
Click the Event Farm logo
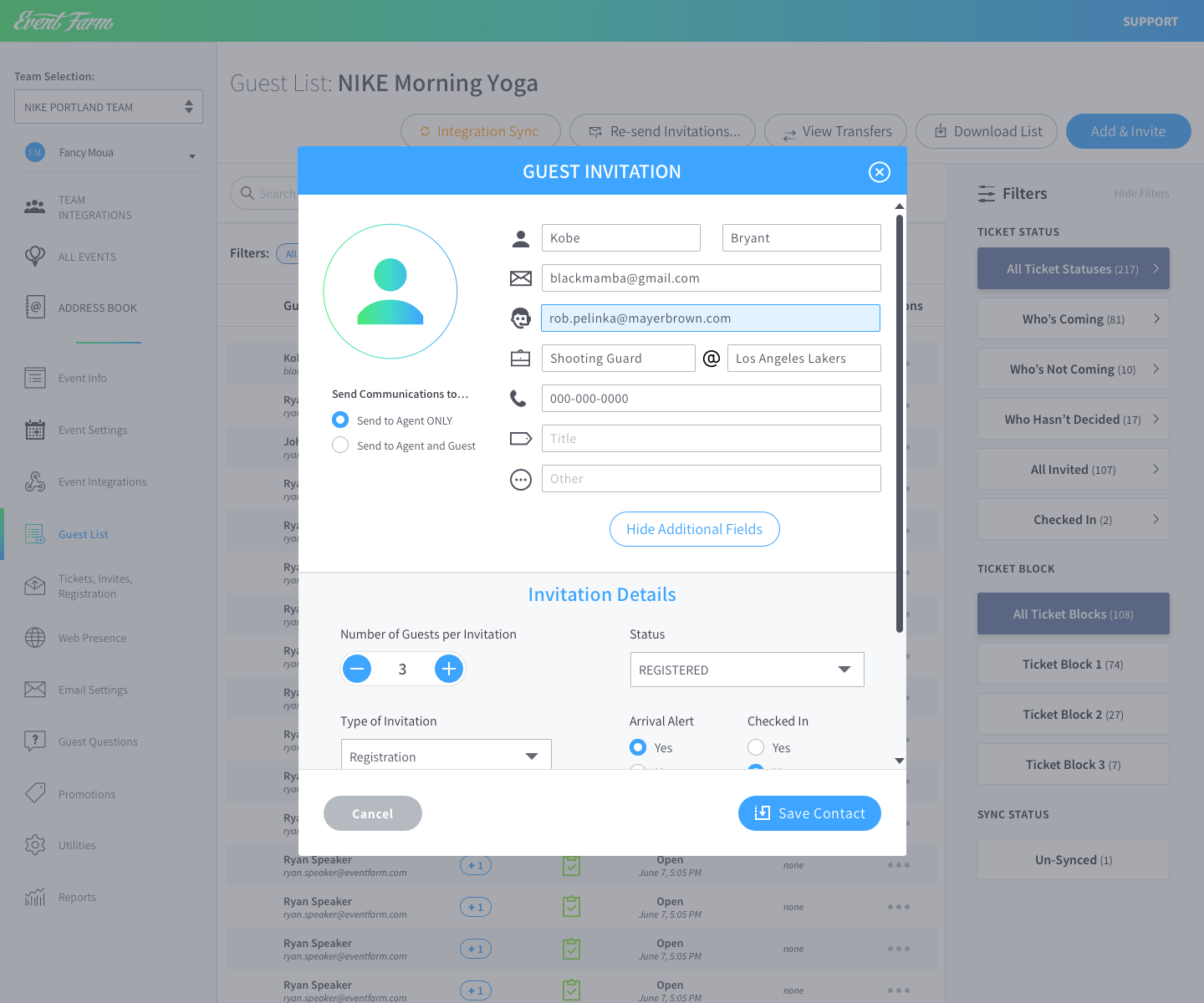click(x=64, y=21)
